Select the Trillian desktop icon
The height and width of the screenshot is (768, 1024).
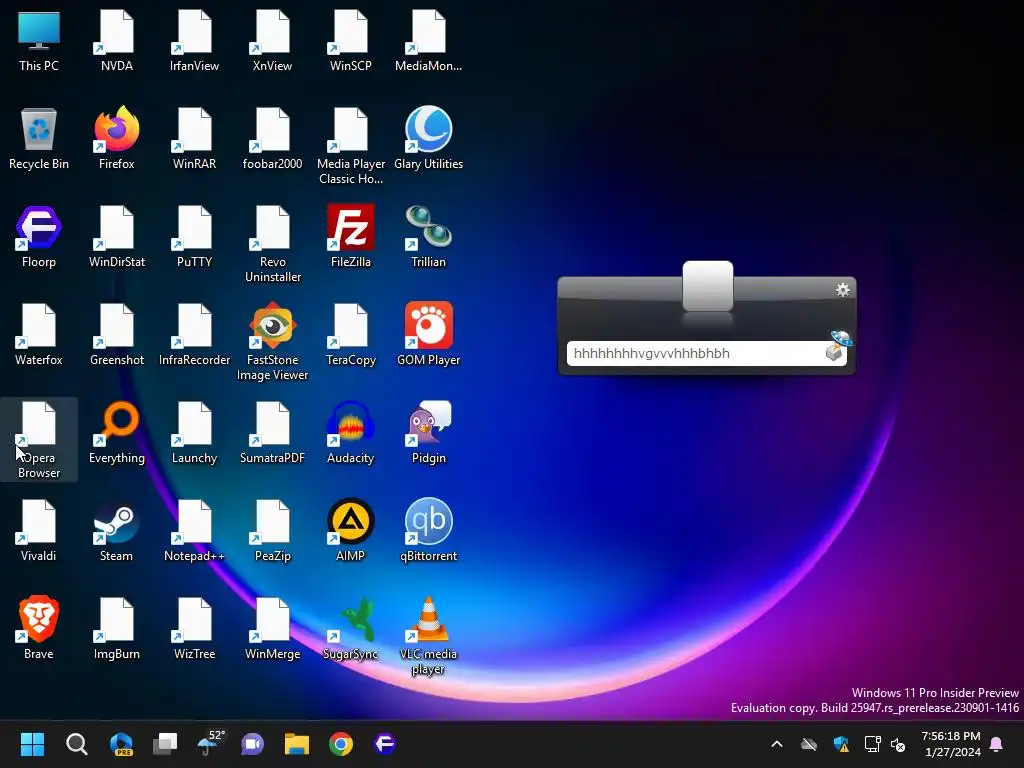click(x=428, y=236)
